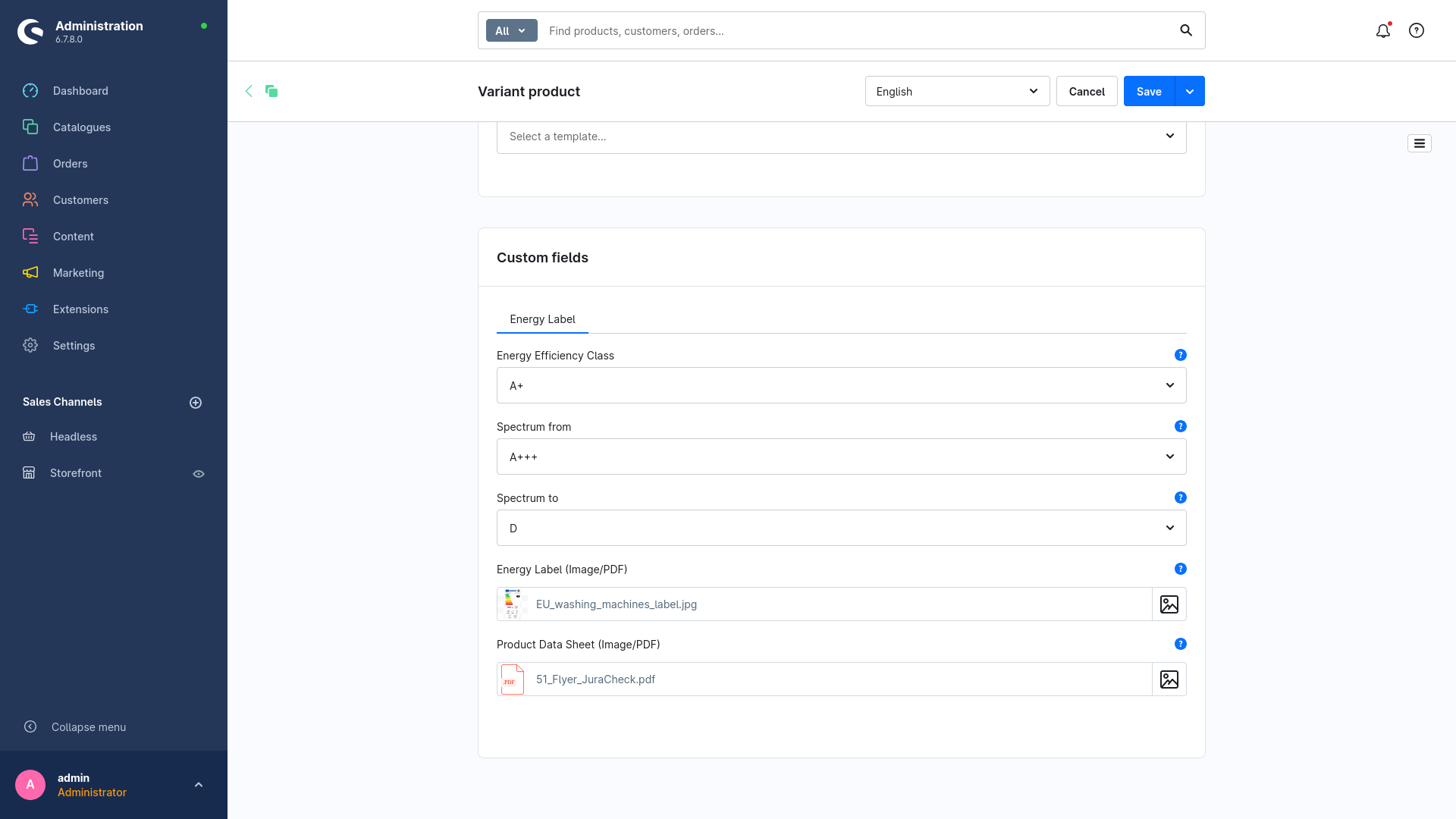Click the back arrow icon
The height and width of the screenshot is (819, 1456).
coord(249,91)
